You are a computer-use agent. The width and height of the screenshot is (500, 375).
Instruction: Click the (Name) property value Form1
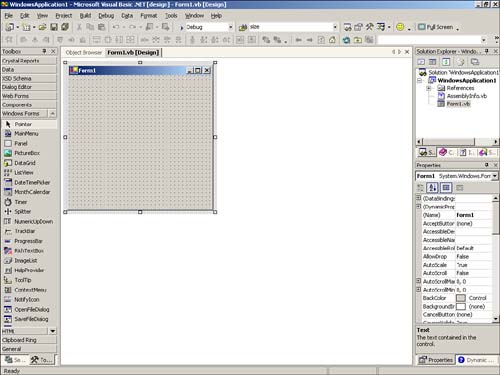click(473, 215)
